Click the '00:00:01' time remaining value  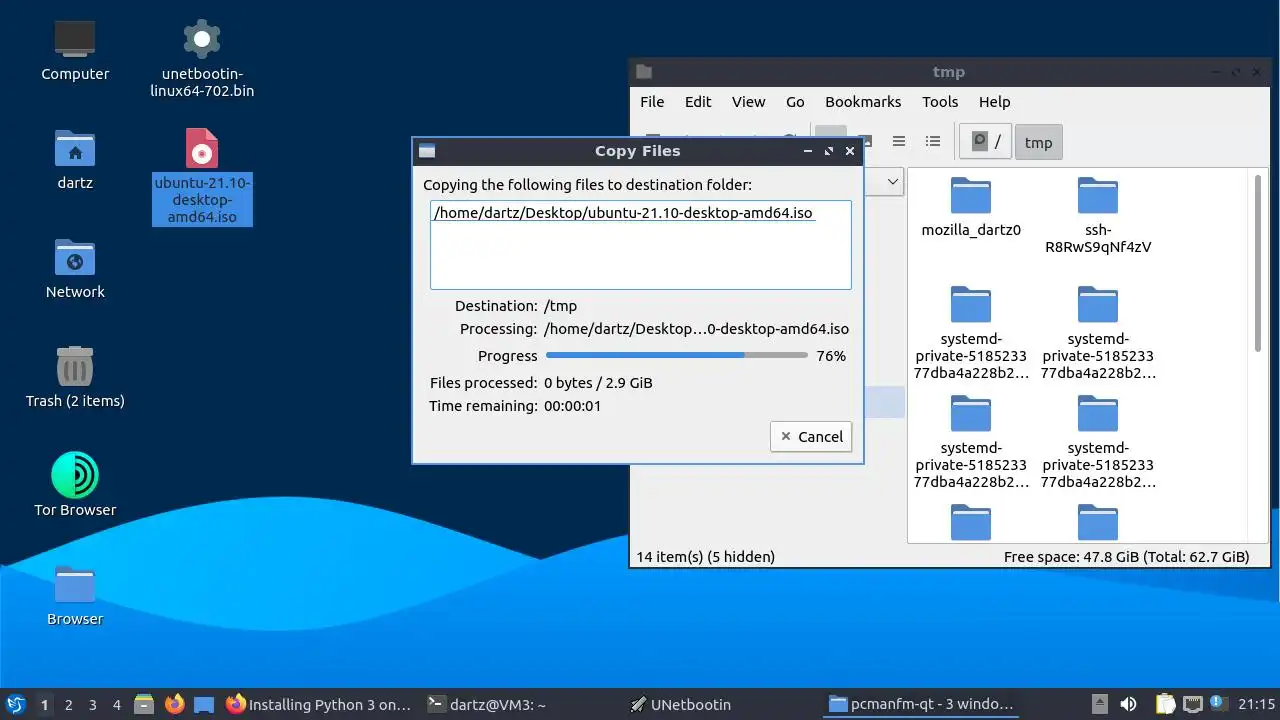pyautogui.click(x=572, y=406)
